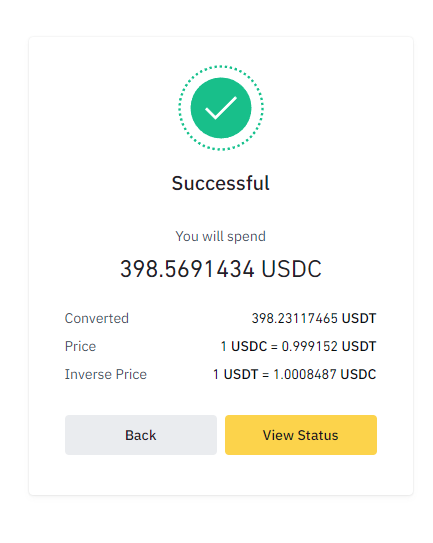
Task: Click the green success checkmark icon
Action: [221, 108]
